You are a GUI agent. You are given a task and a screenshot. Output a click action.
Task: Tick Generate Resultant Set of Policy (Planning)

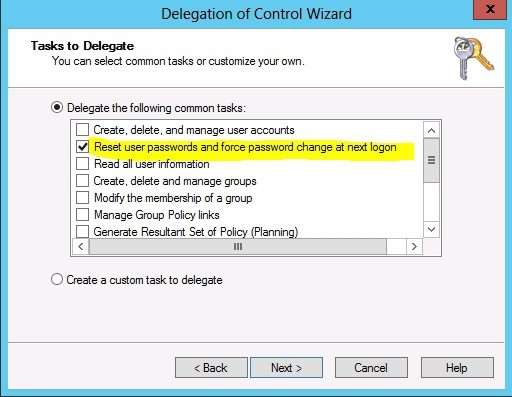82,232
